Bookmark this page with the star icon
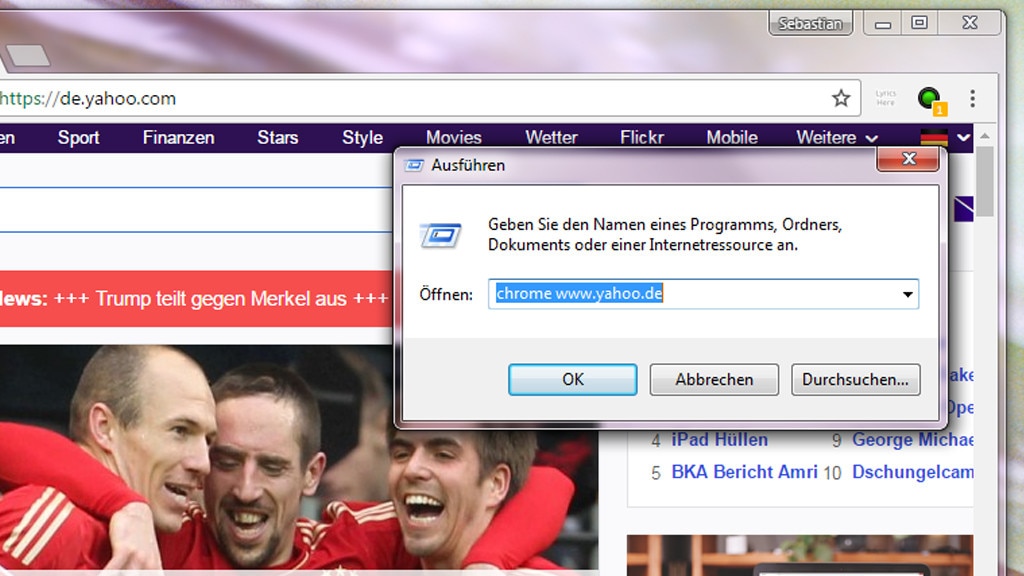This screenshot has width=1024, height=576. pyautogui.click(x=841, y=99)
